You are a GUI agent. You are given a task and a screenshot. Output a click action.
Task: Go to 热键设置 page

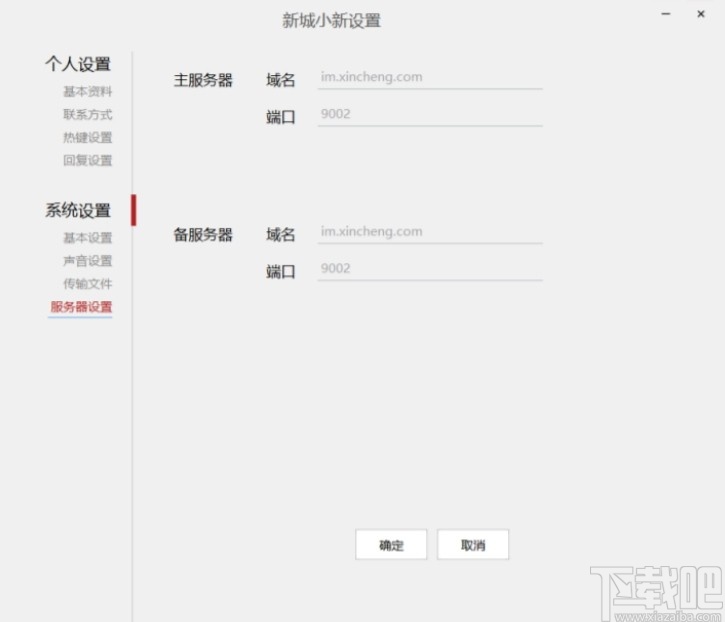(x=87, y=137)
